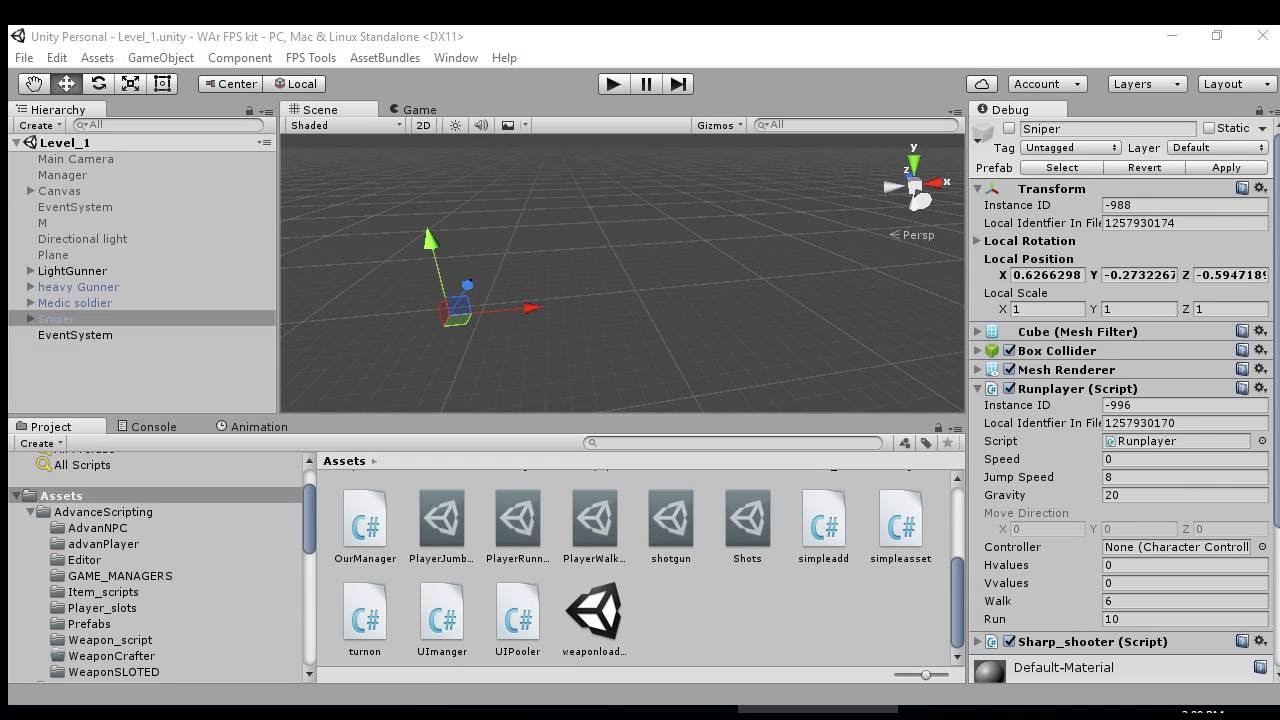Toggle the Runplayer script enabled checkbox
Image resolution: width=1280 pixels, height=720 pixels.
(x=1009, y=388)
